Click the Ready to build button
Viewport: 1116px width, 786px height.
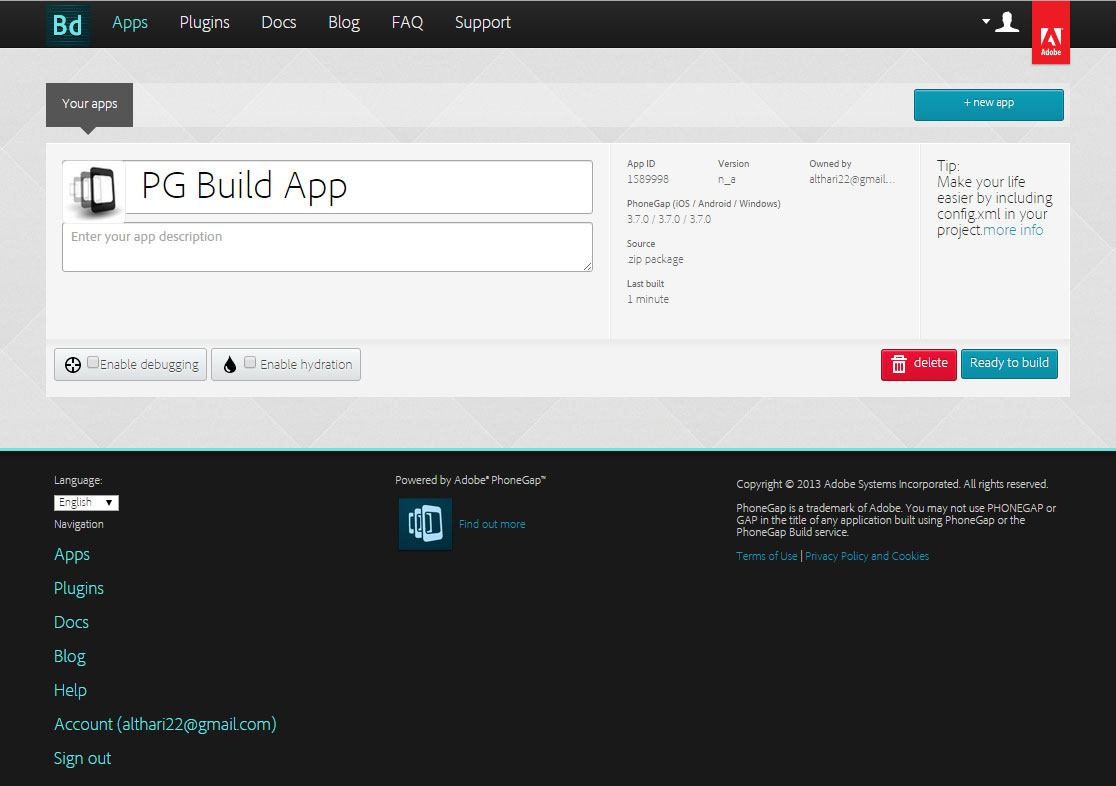1009,363
